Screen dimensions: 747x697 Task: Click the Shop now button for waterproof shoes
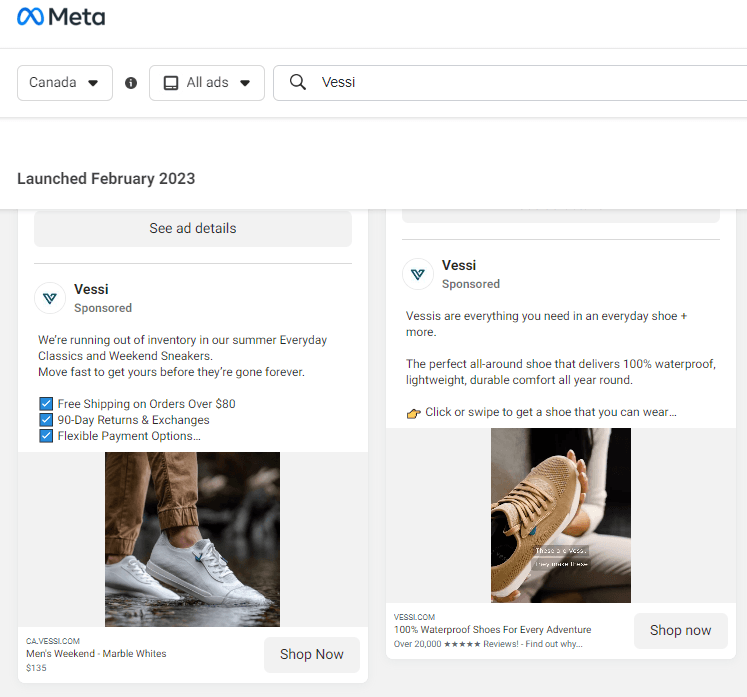(x=680, y=630)
